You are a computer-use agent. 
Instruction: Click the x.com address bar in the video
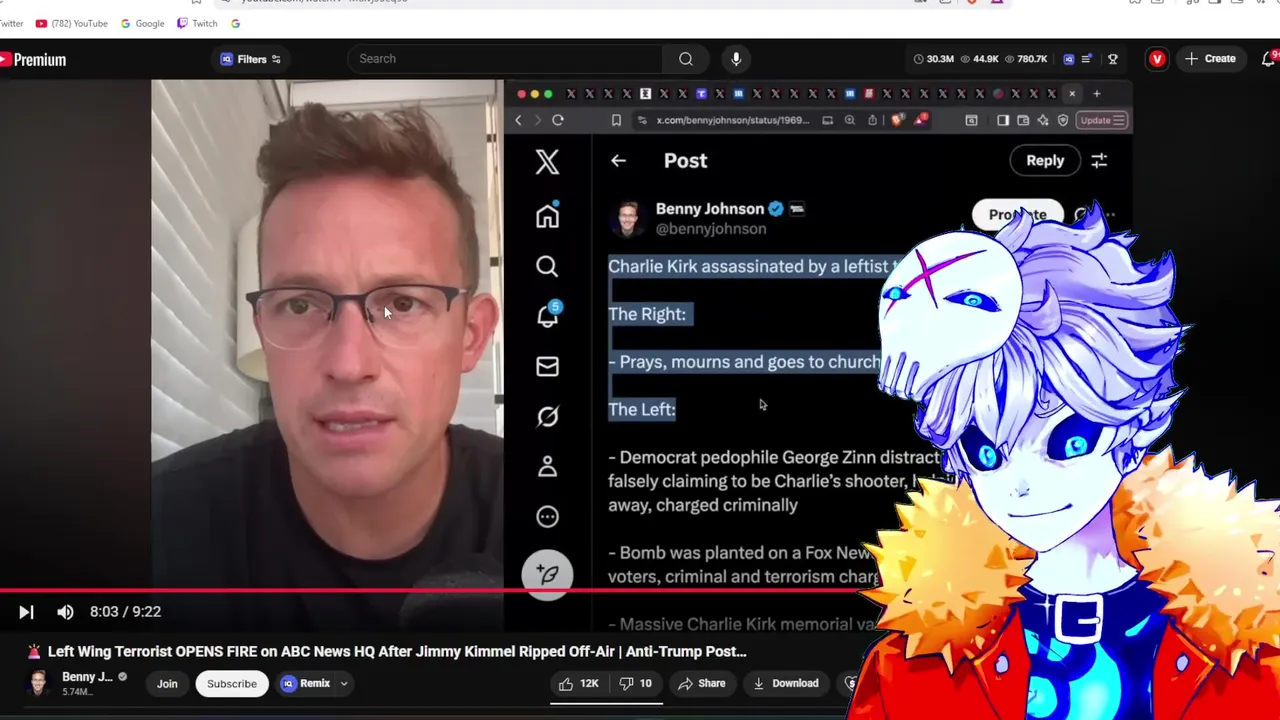pos(733,120)
